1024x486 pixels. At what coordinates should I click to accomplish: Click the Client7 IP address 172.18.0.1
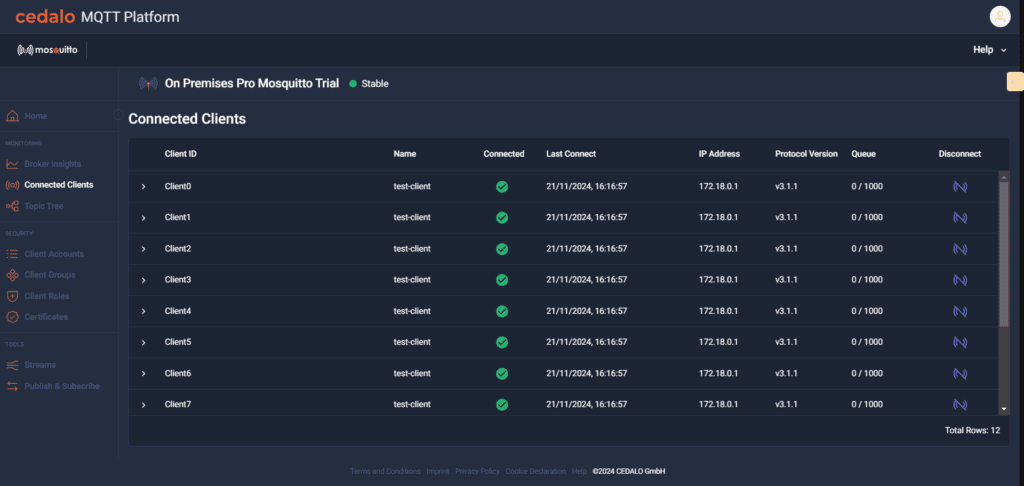718,404
